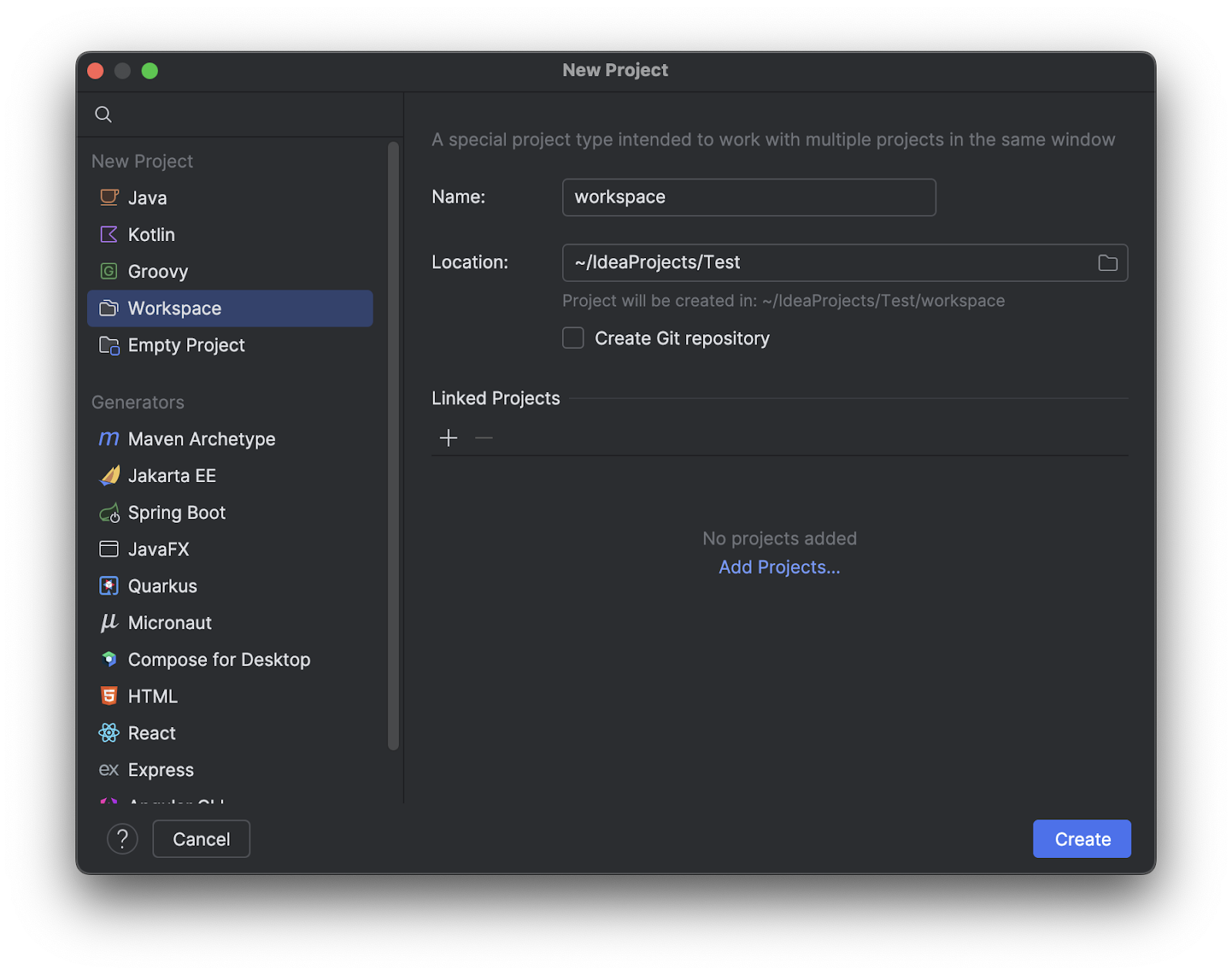The image size is (1232, 975).
Task: Click the JavaFX window icon
Action: (x=109, y=549)
